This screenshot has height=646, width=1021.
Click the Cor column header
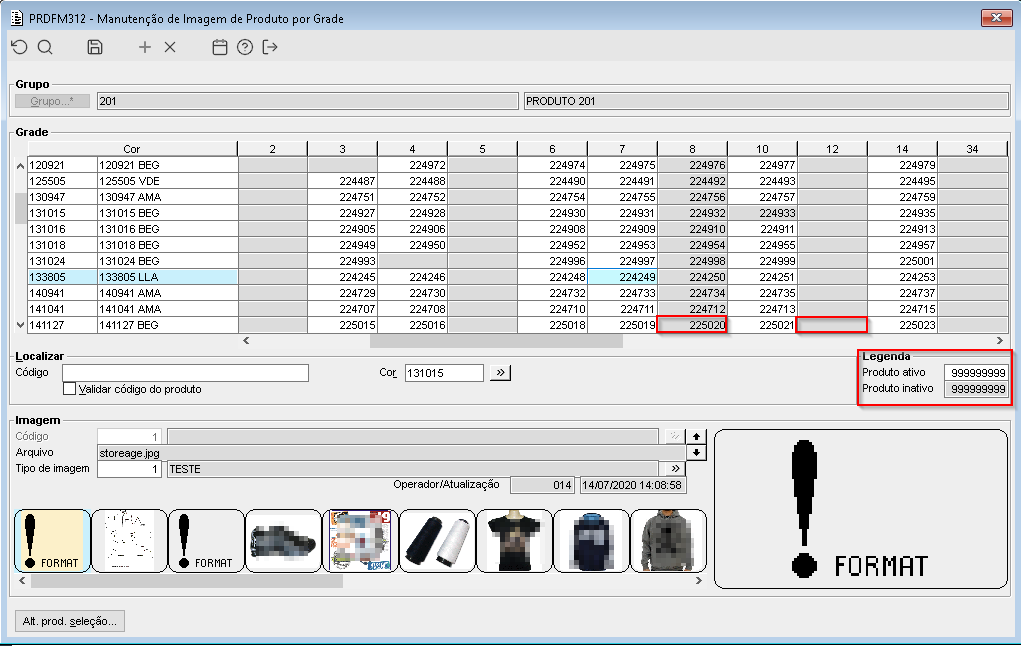tap(132, 149)
